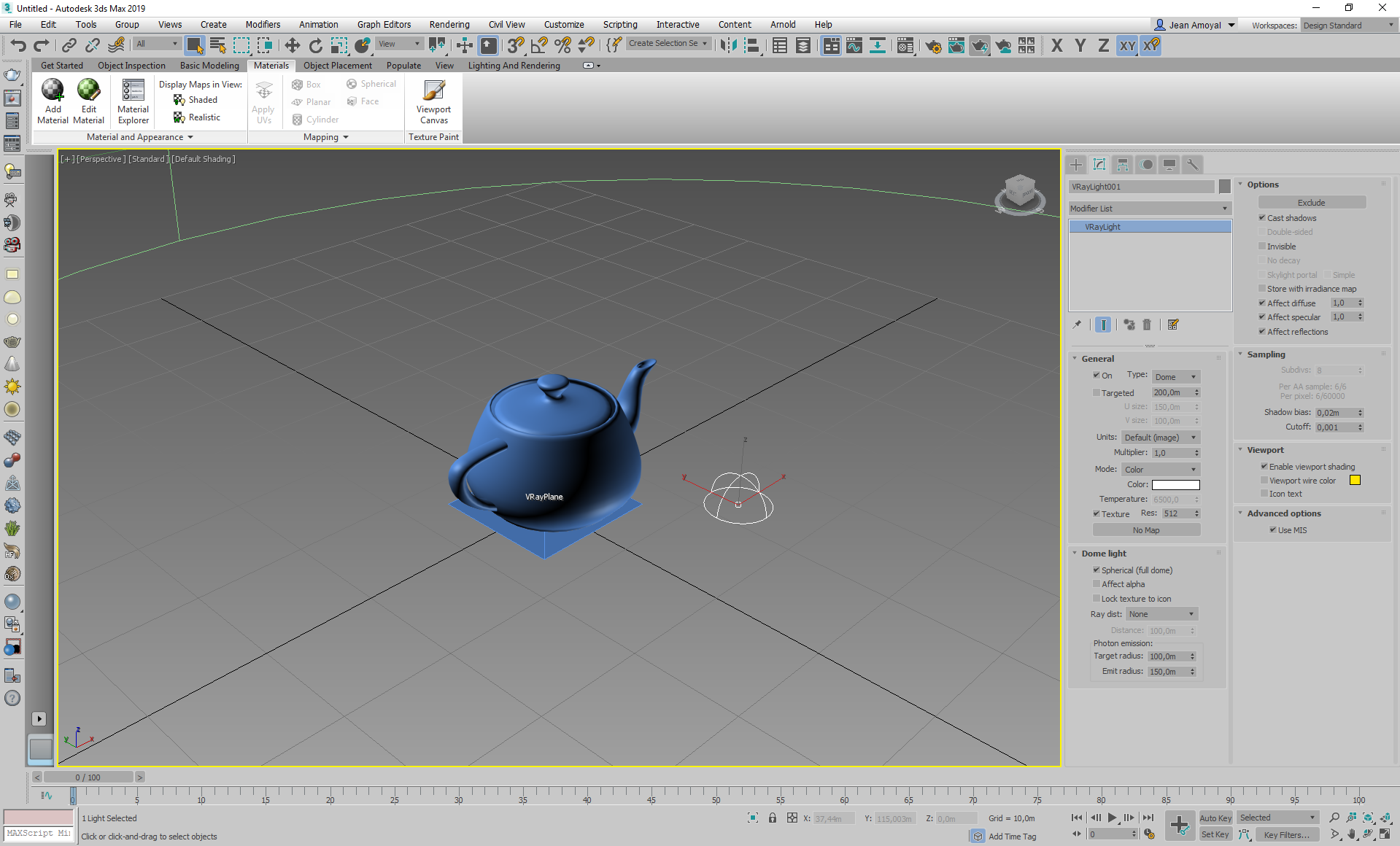Click the No Map texture button

click(1146, 530)
